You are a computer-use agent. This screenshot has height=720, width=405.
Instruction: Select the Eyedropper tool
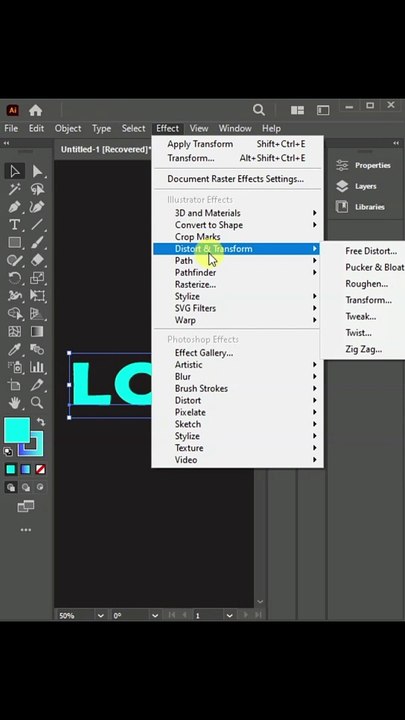coord(15,349)
